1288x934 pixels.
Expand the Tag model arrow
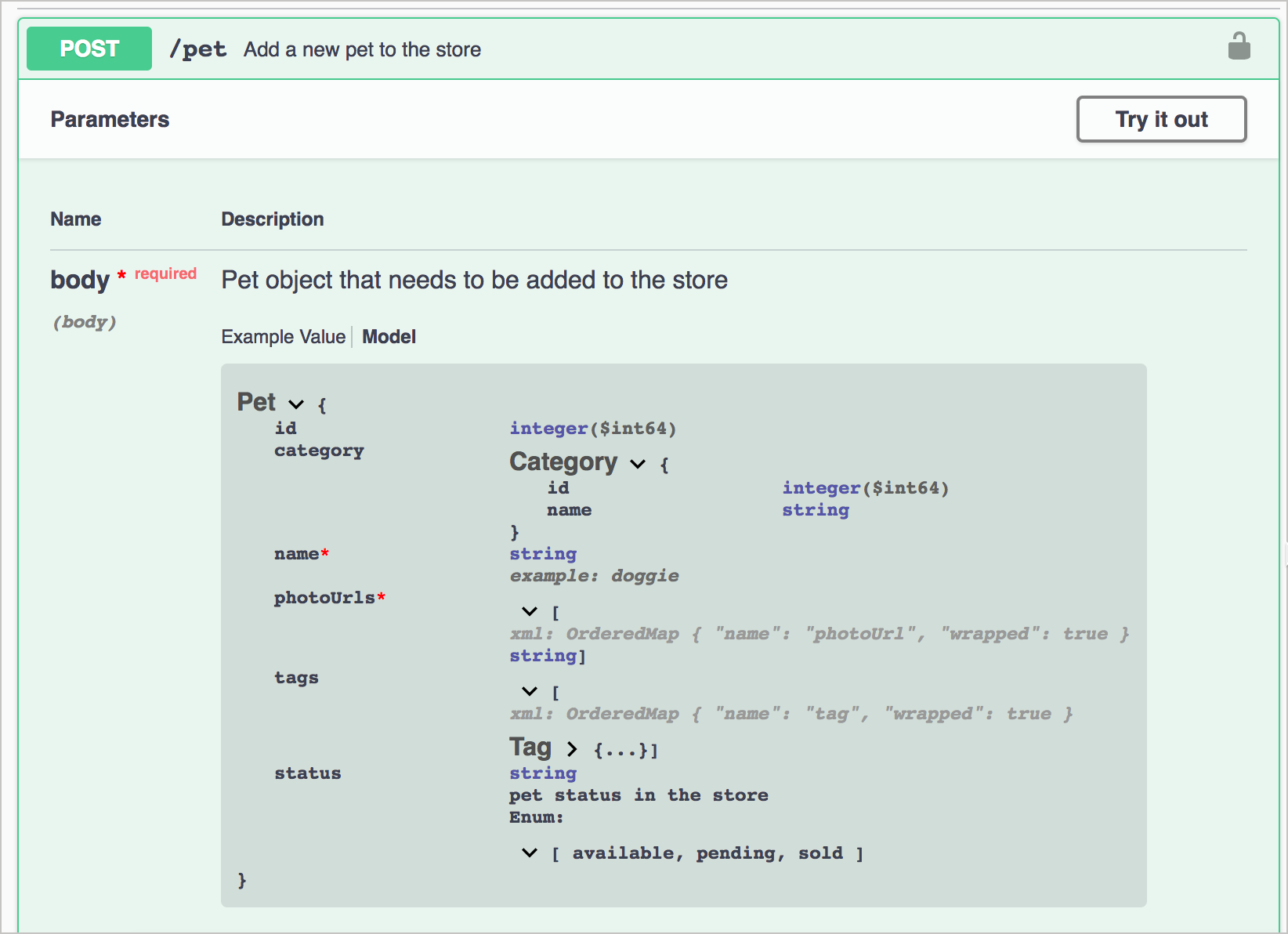click(572, 749)
